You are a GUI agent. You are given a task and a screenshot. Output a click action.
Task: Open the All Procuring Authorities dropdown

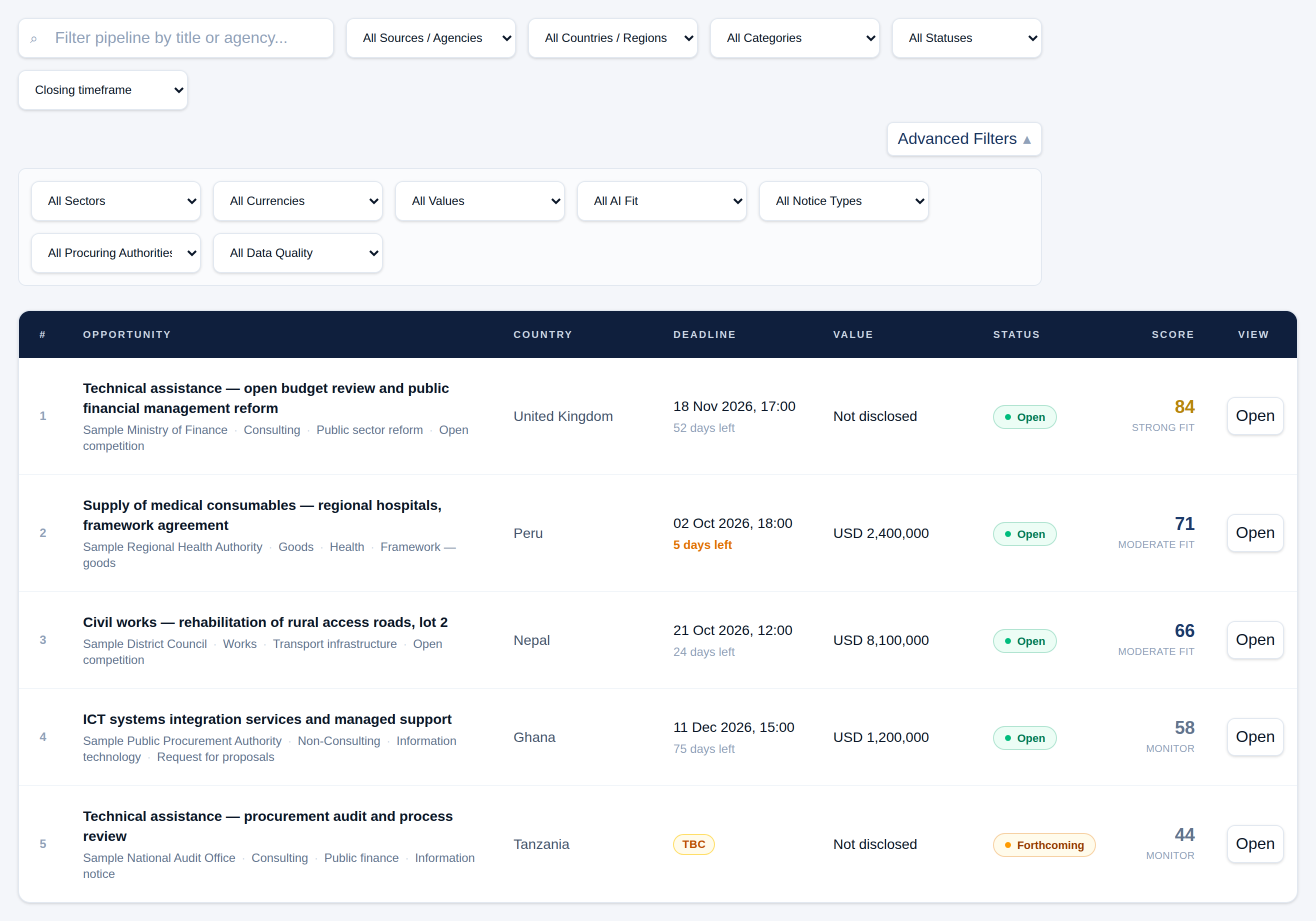116,252
